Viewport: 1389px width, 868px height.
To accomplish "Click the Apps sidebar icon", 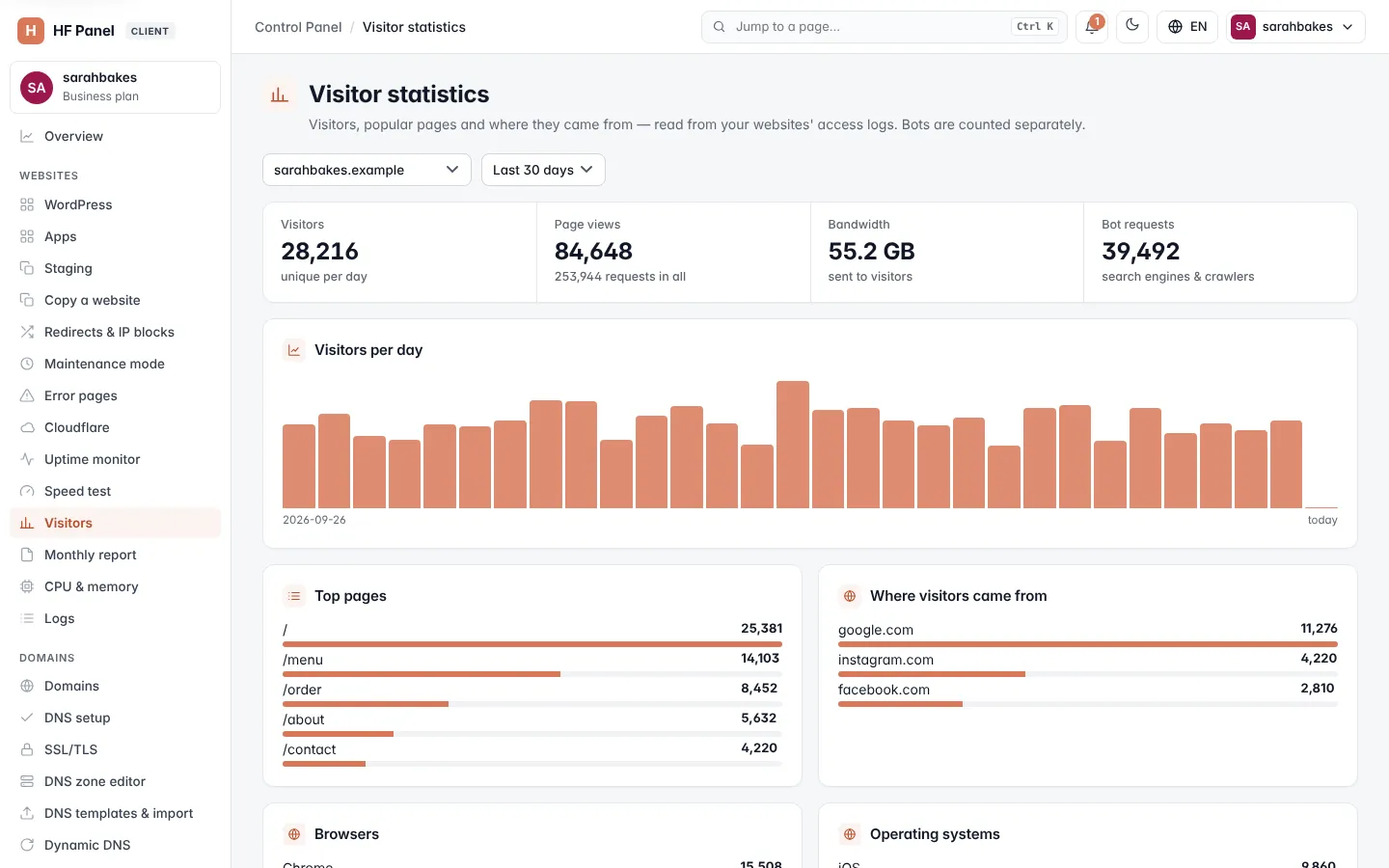I will (x=27, y=236).
